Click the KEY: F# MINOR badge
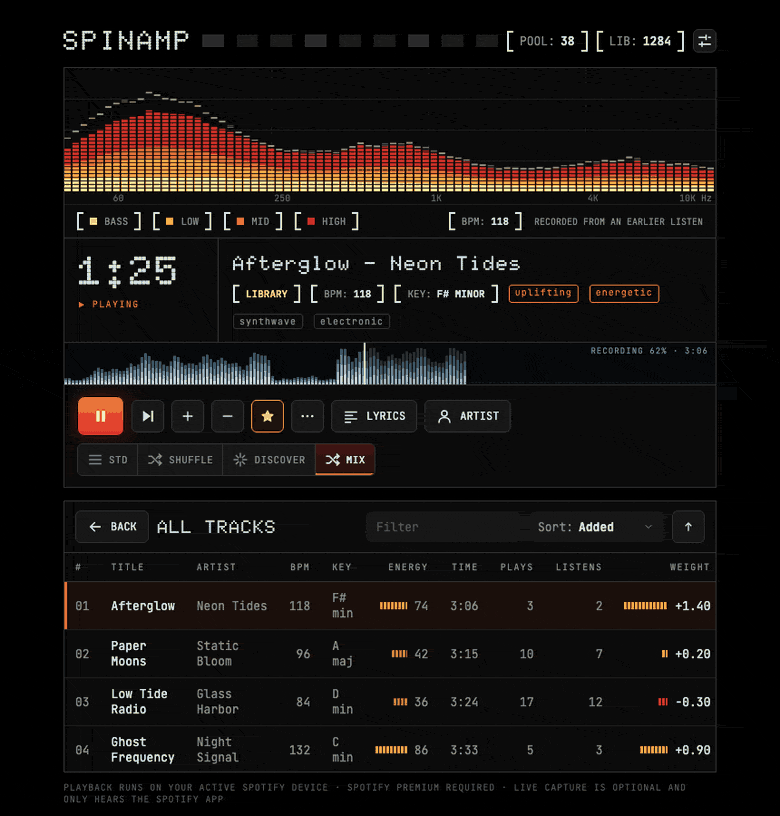 (x=446, y=294)
